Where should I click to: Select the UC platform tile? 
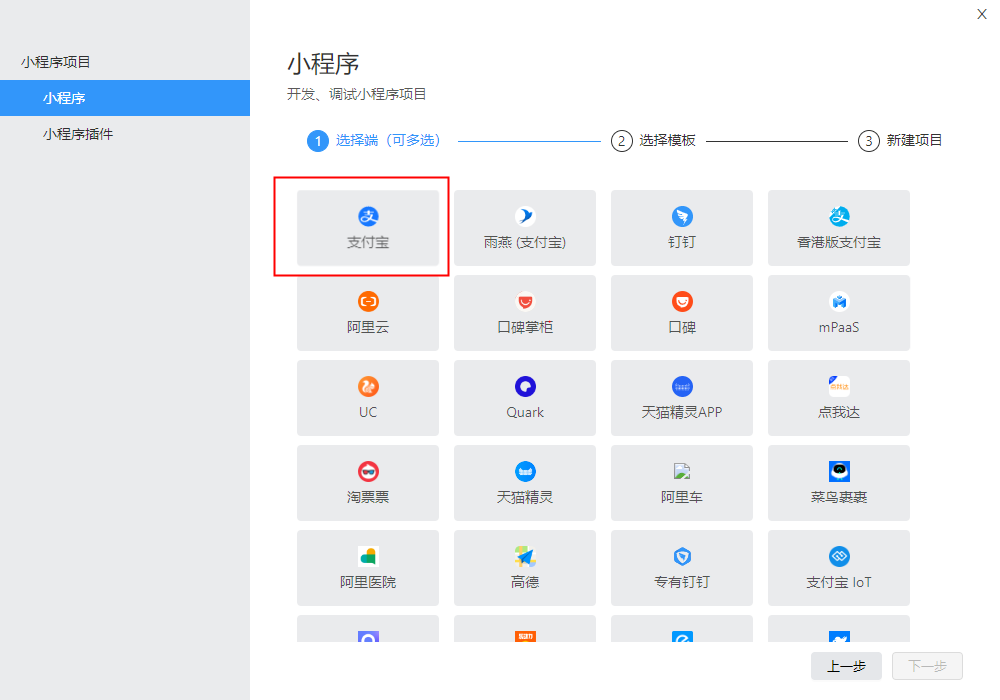coord(367,398)
